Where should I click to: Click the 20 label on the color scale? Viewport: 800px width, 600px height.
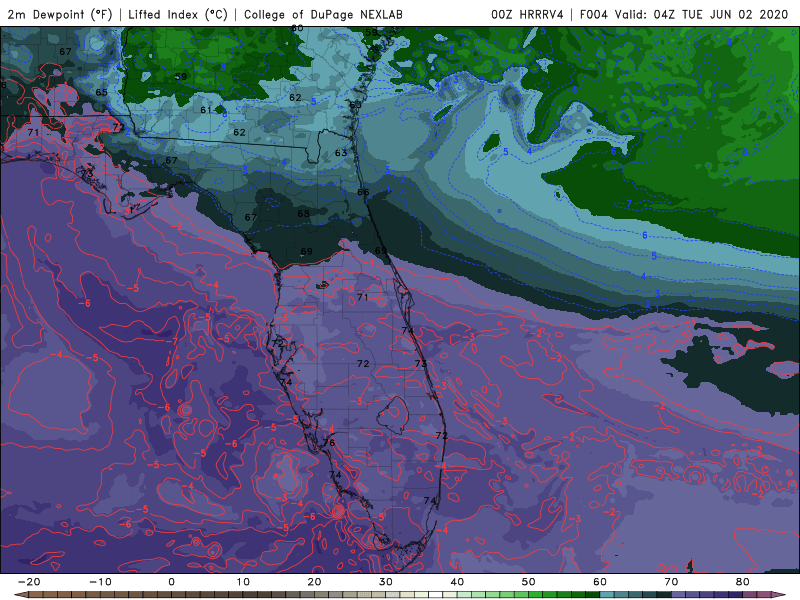tap(314, 582)
